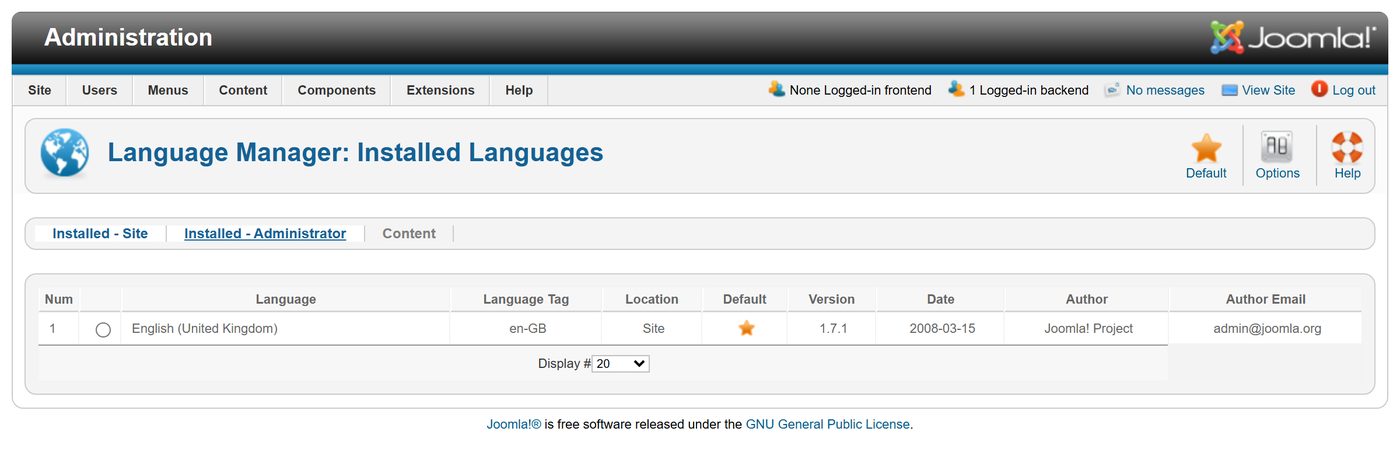The image size is (1400, 452).
Task: Click the 2008-03-15 date cell
Action: 940,328
